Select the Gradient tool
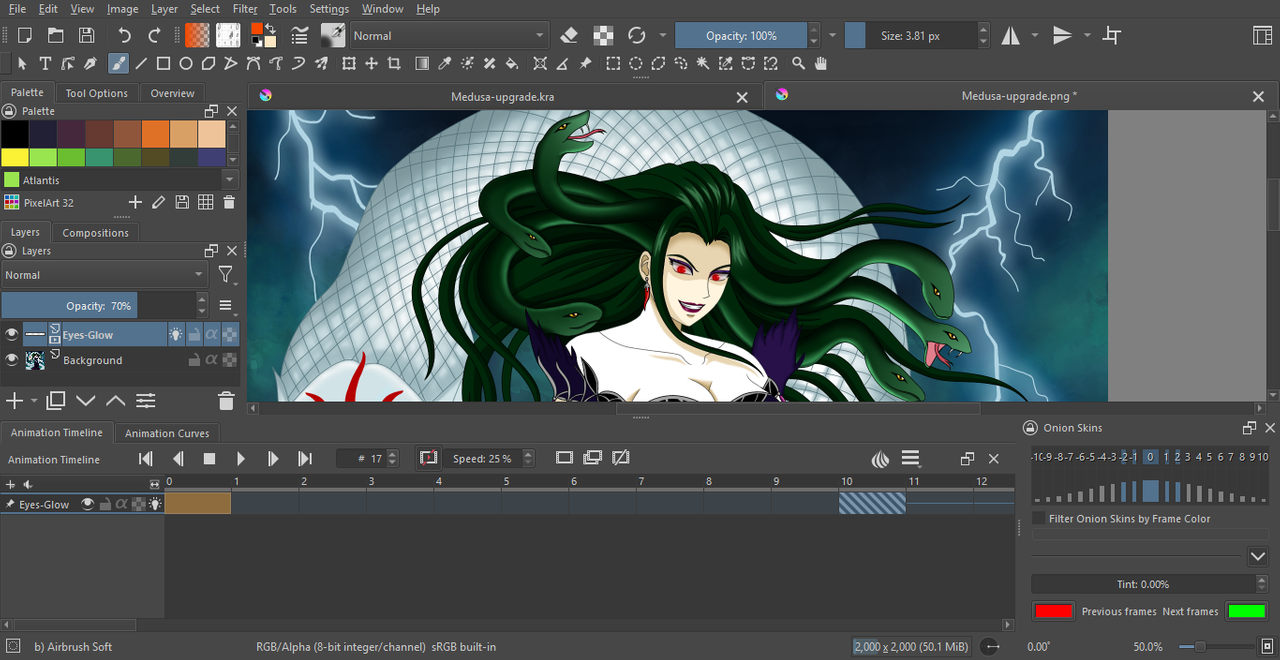Image resolution: width=1280 pixels, height=660 pixels. tap(422, 63)
